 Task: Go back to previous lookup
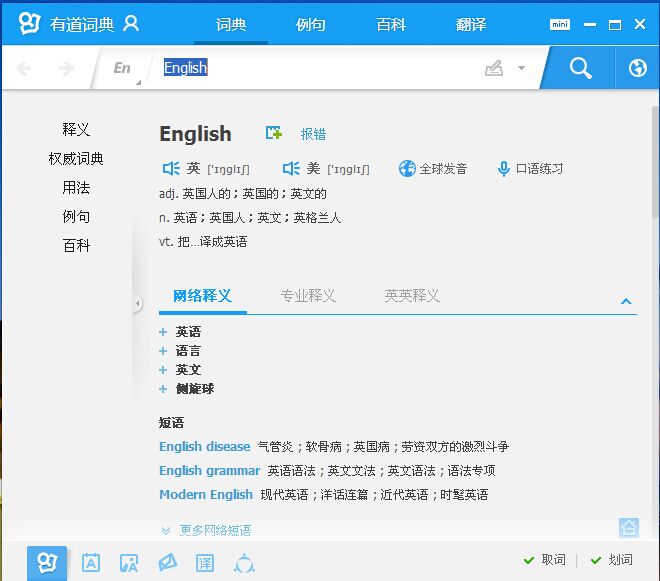coord(24,68)
